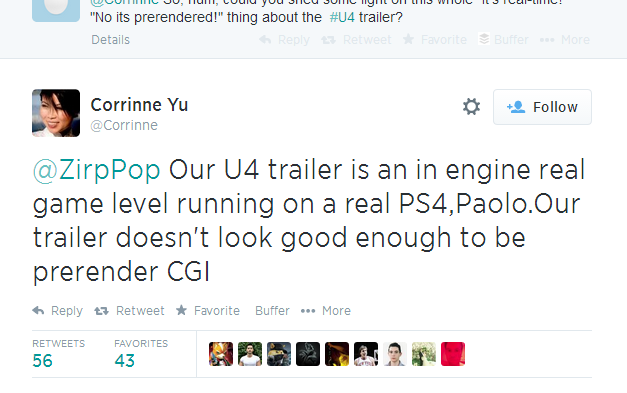Favorite the top faded tweet
Image resolution: width=627 pixels, height=393 pixels.
(x=435, y=39)
